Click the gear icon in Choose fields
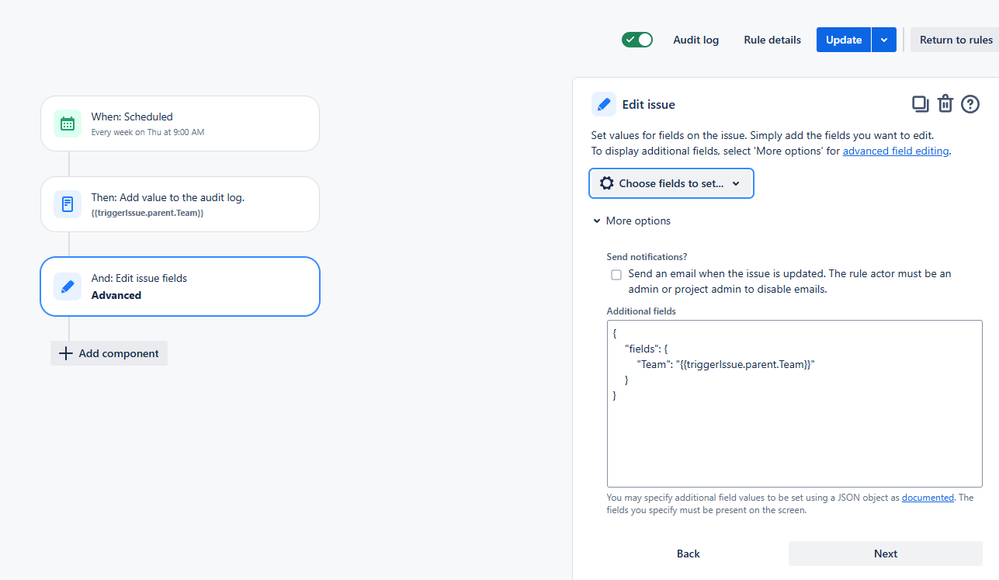This screenshot has height=580, width=999. [607, 184]
